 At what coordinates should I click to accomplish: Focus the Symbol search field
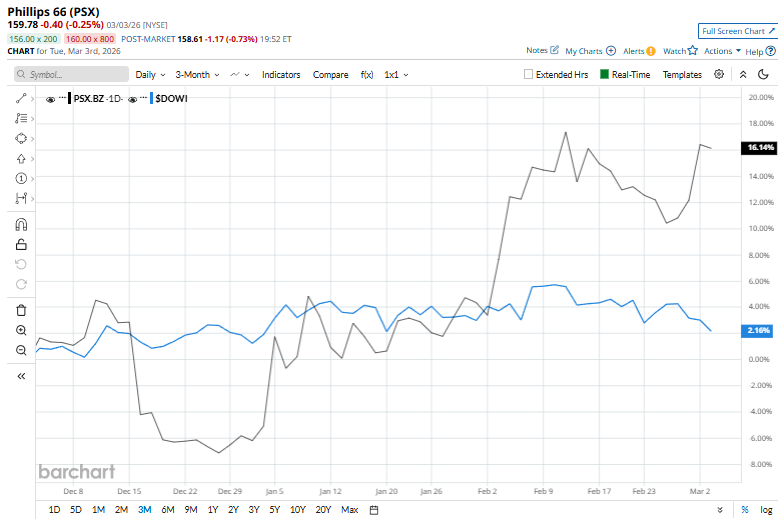point(71,74)
